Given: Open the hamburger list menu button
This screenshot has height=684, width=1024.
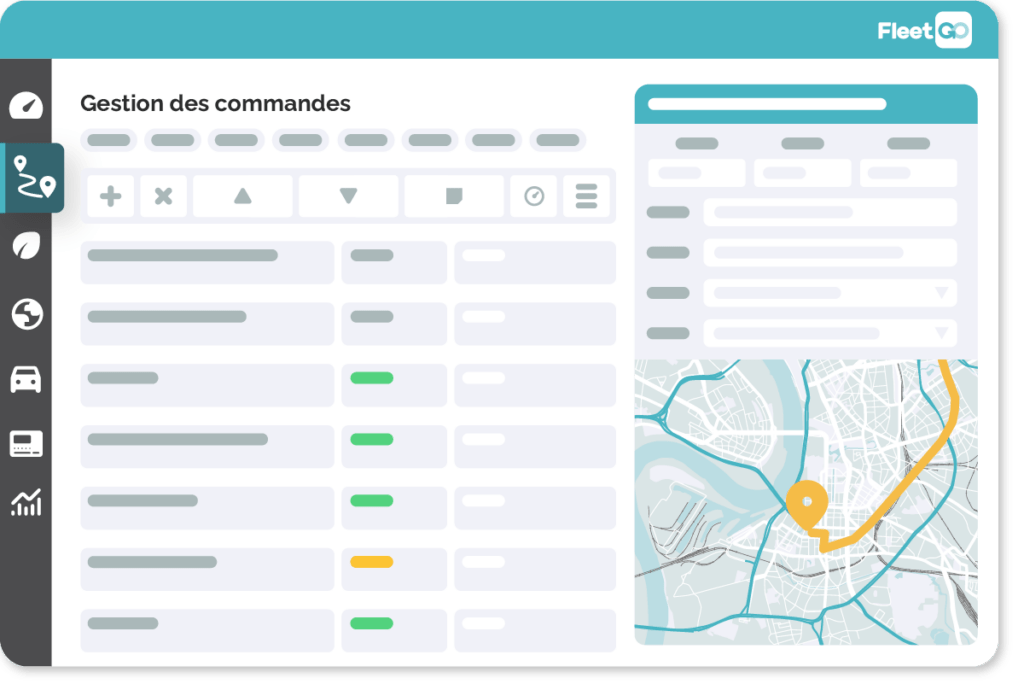Looking at the screenshot, I should 586,196.
